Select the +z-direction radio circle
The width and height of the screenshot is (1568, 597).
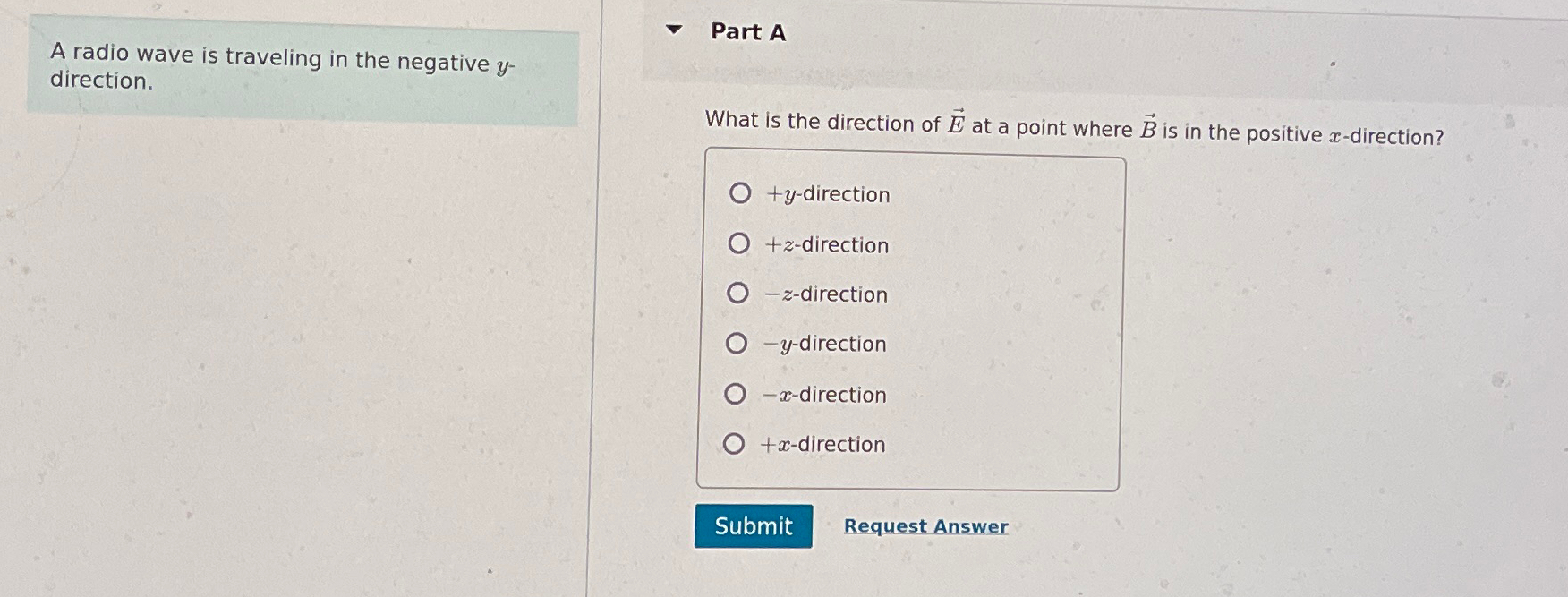[x=739, y=243]
